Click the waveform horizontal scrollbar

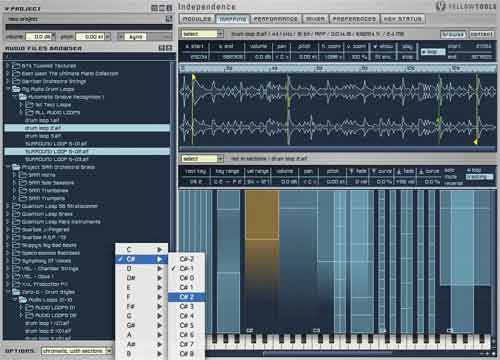tap(337, 149)
